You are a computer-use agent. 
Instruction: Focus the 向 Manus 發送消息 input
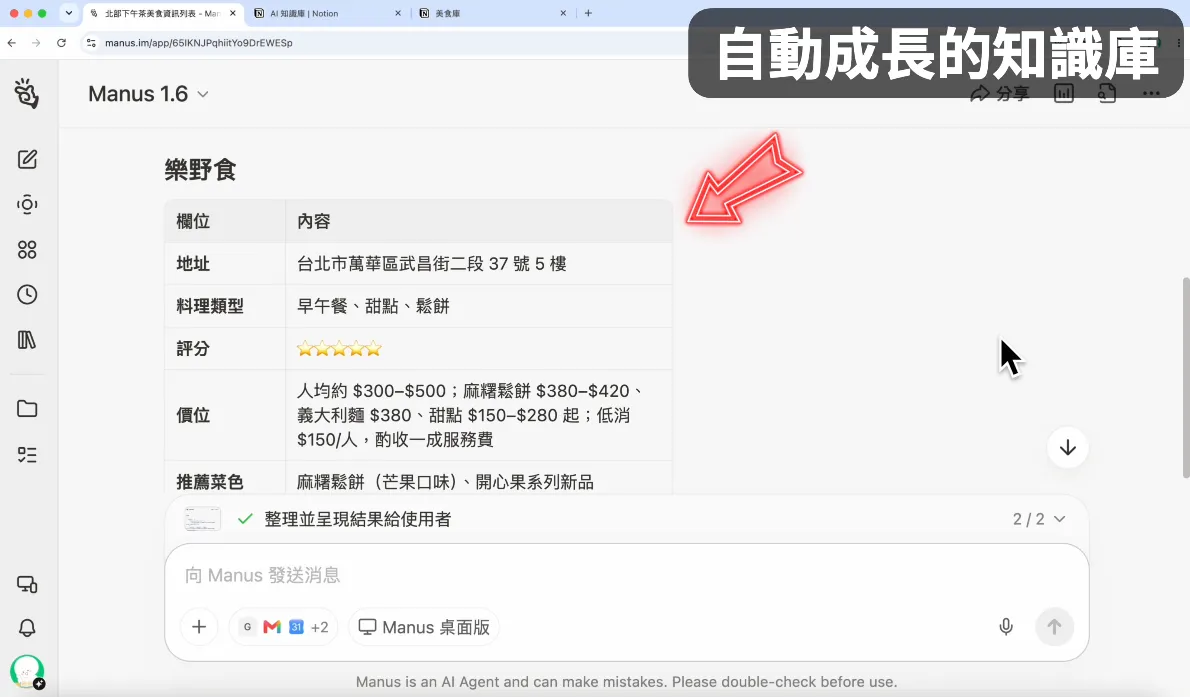point(627,575)
